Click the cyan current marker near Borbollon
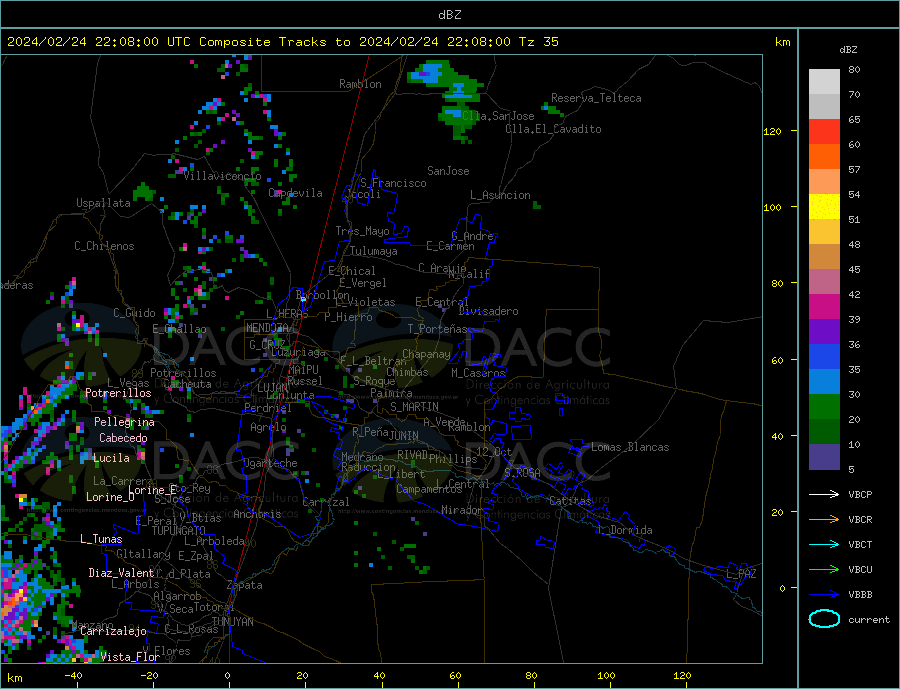The width and height of the screenshot is (900, 689). click(303, 299)
